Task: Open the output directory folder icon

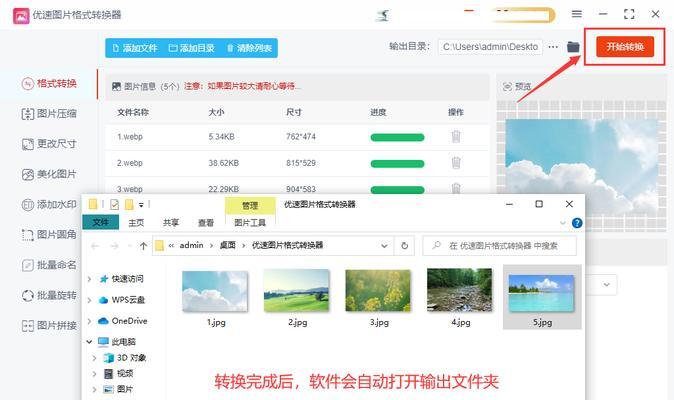Action: (x=573, y=47)
